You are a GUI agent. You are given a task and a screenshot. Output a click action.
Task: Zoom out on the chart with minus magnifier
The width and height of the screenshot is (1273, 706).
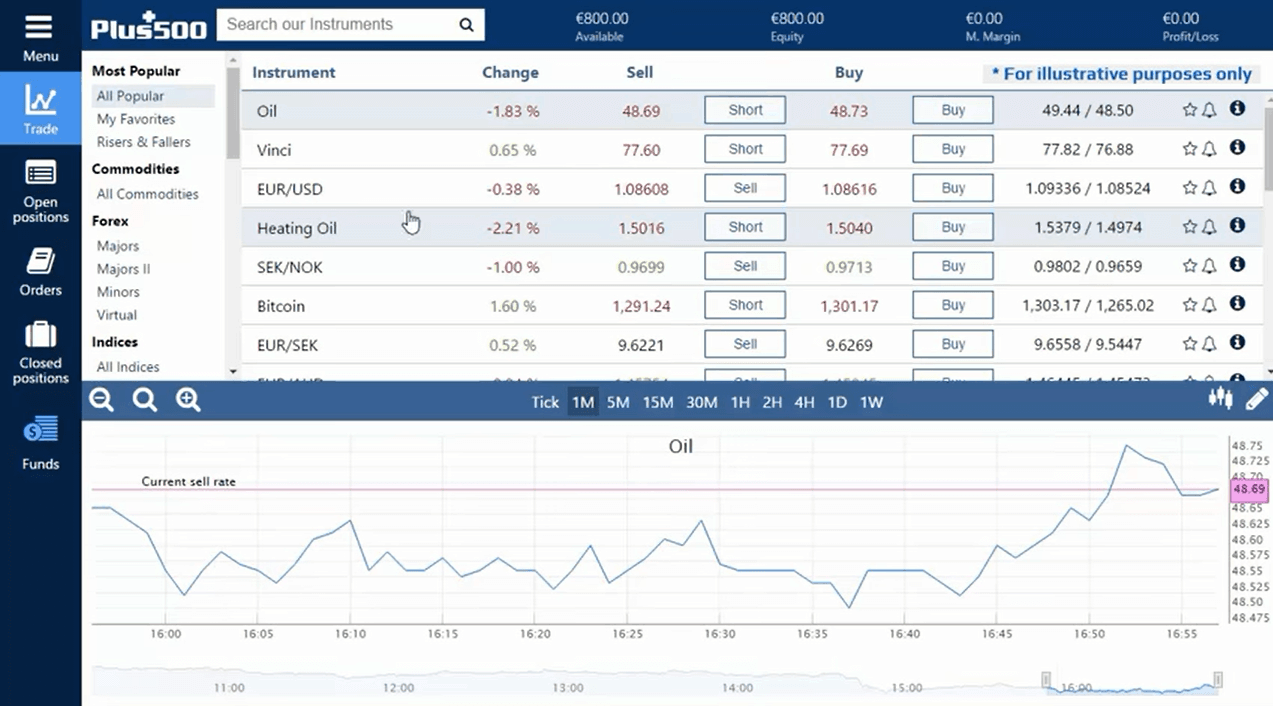click(100, 399)
